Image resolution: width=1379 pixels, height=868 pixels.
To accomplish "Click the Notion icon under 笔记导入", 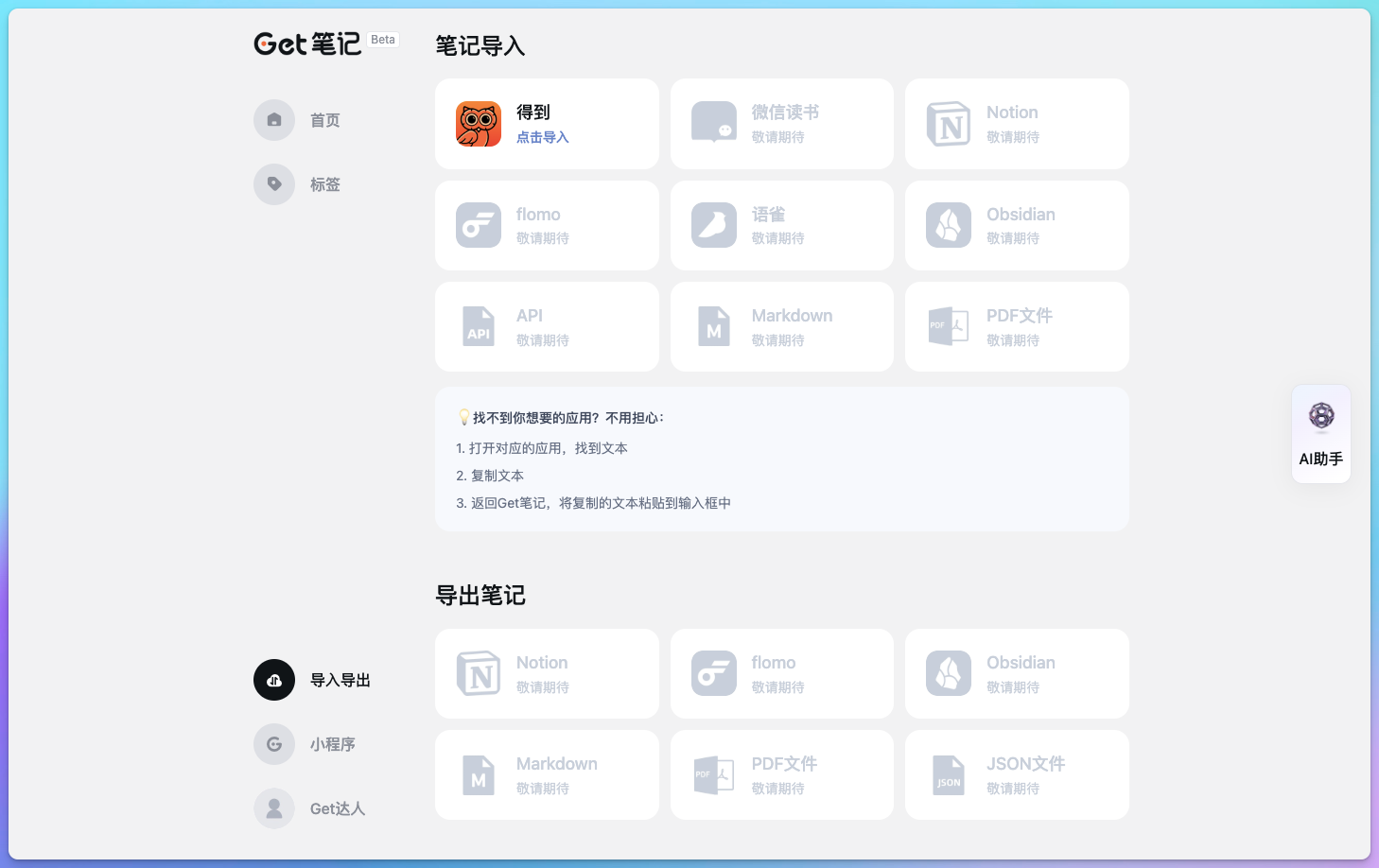I will [x=949, y=124].
